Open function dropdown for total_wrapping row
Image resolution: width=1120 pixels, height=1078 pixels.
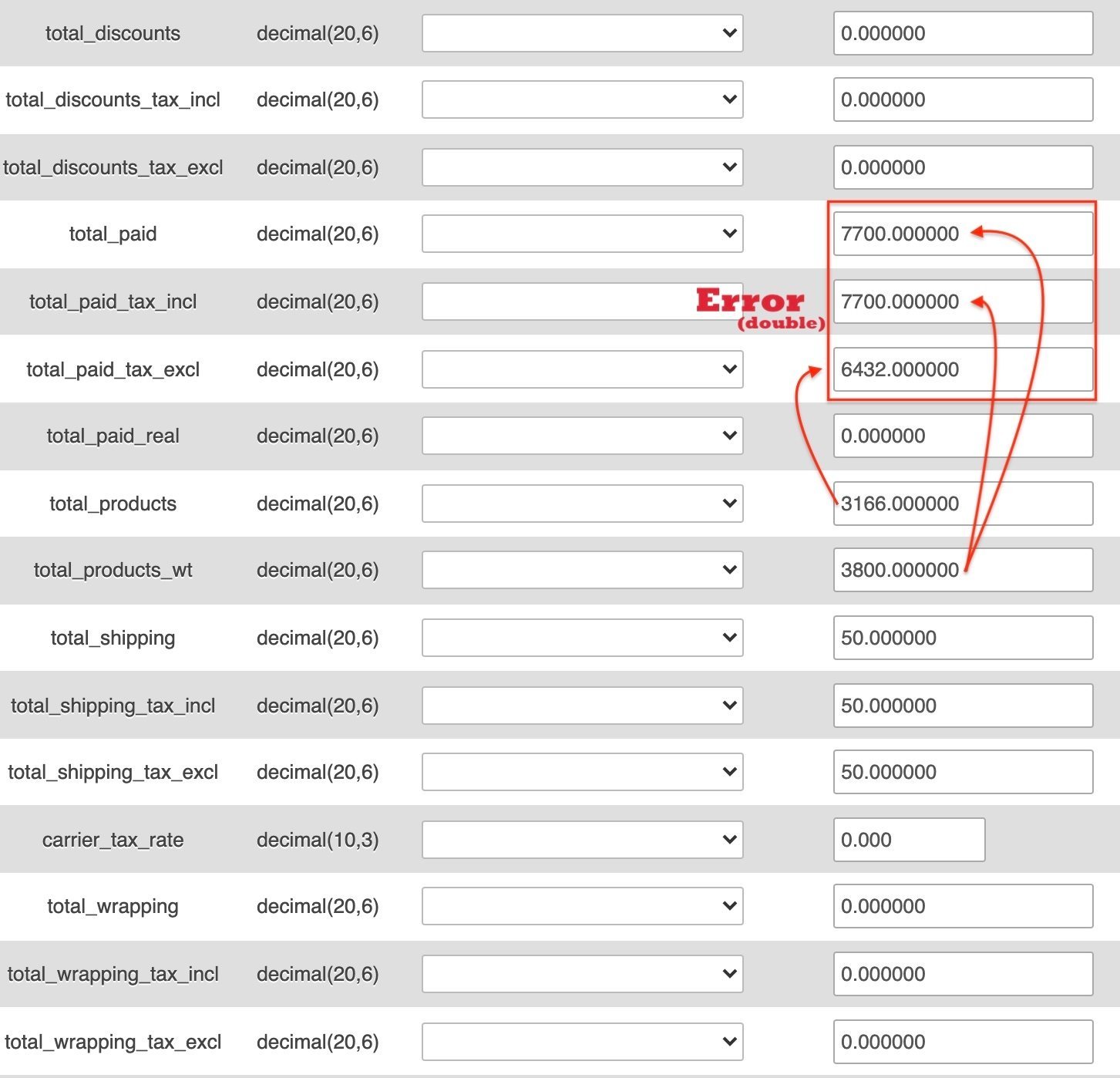coord(582,906)
